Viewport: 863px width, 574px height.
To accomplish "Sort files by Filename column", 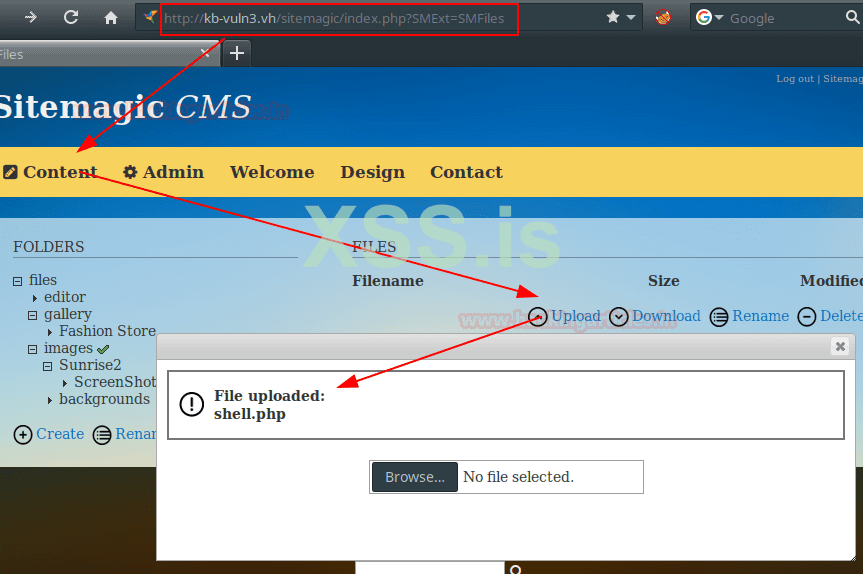I will pos(387,281).
